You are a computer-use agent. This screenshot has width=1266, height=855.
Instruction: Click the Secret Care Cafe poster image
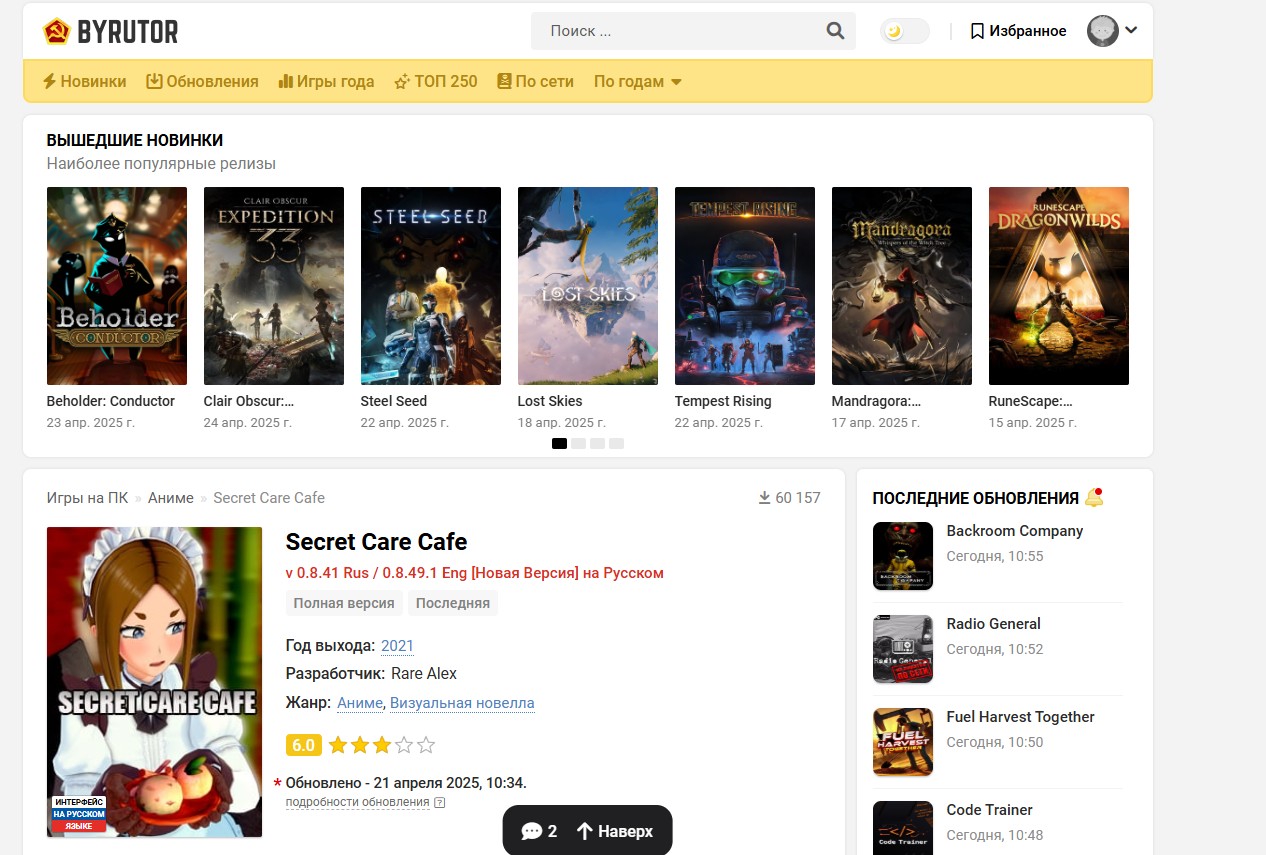coord(154,682)
